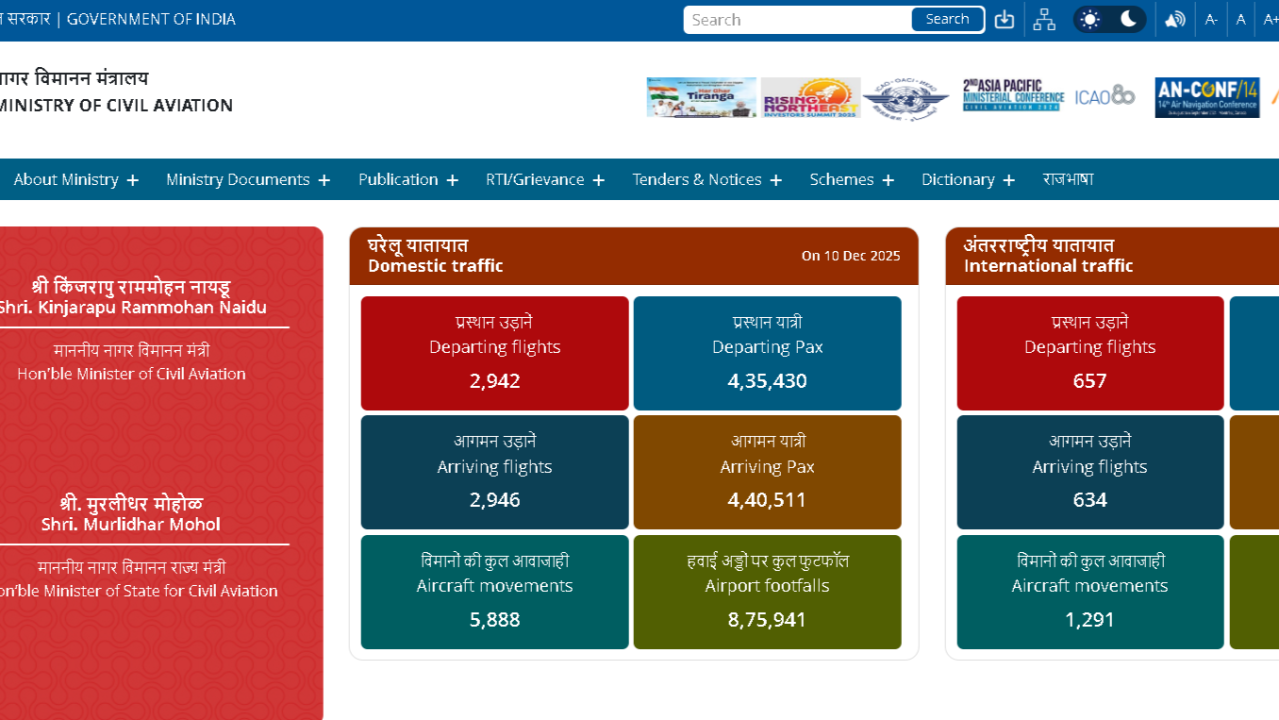Open the ICAO emblem logo
The image size is (1279, 720).
pyautogui.click(x=906, y=98)
